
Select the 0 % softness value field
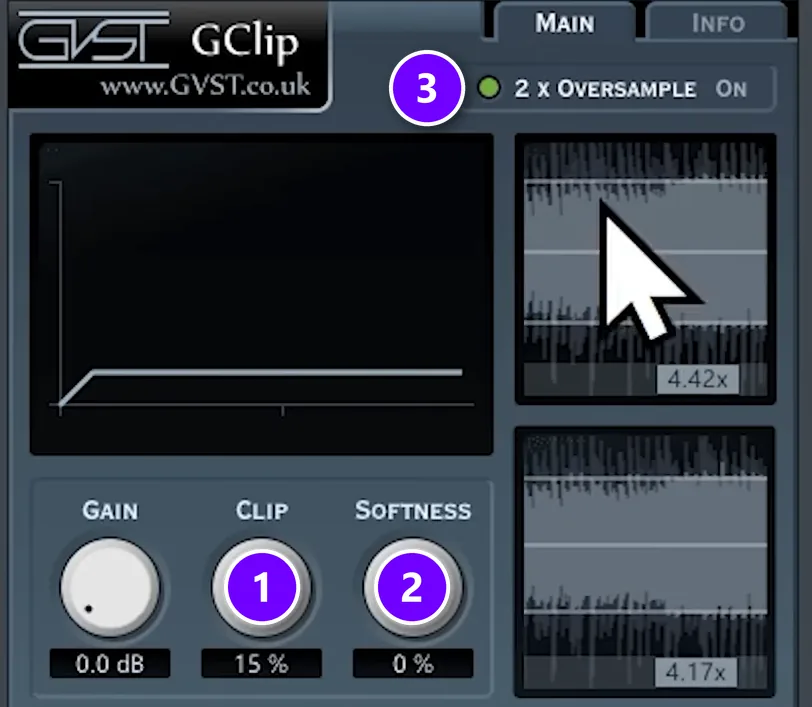tap(413, 663)
